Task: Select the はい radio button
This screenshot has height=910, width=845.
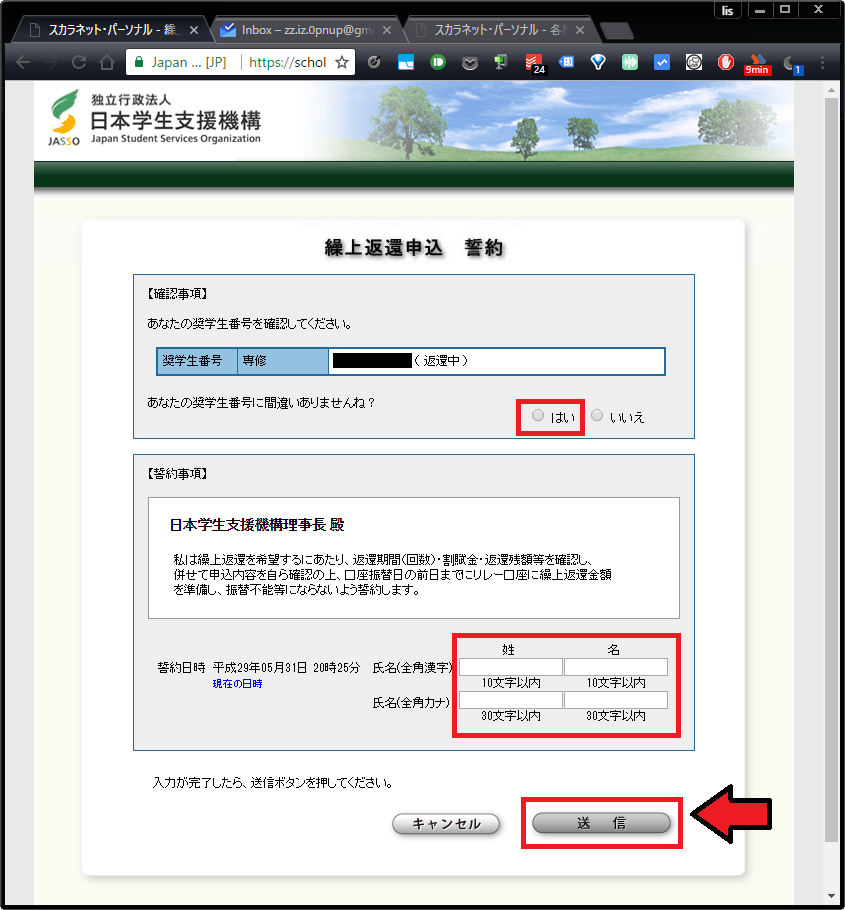Action: click(x=538, y=415)
